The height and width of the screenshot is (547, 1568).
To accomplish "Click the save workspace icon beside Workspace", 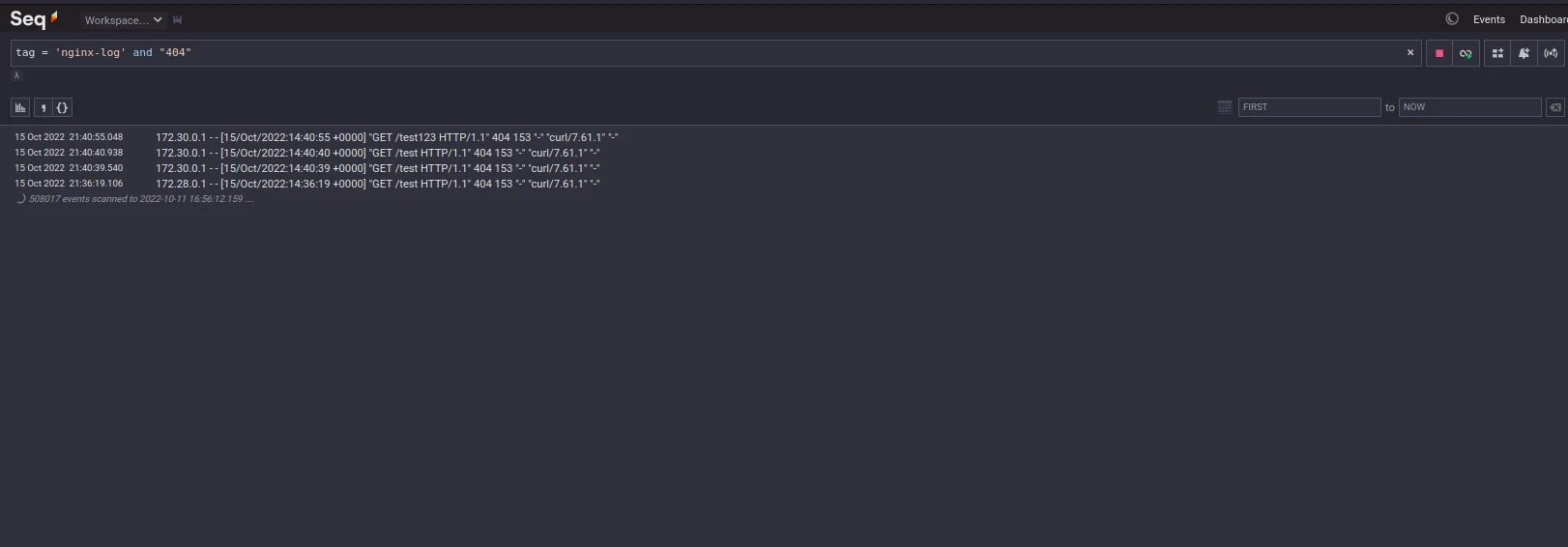I will coord(177,20).
